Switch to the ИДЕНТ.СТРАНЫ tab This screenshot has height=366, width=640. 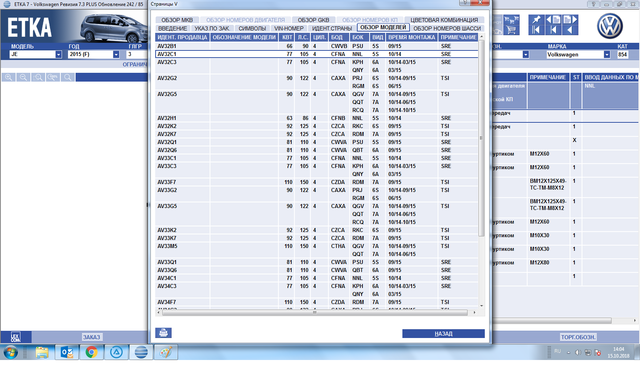click(x=332, y=28)
